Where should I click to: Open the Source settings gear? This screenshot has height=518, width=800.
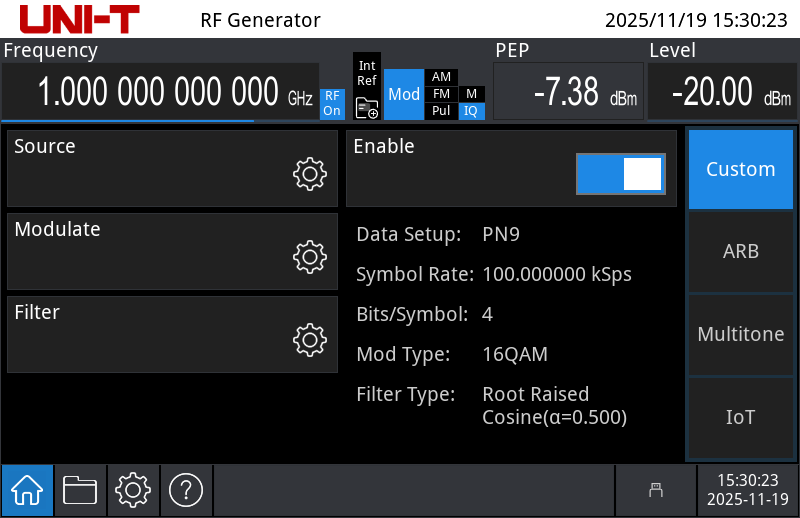pos(309,174)
